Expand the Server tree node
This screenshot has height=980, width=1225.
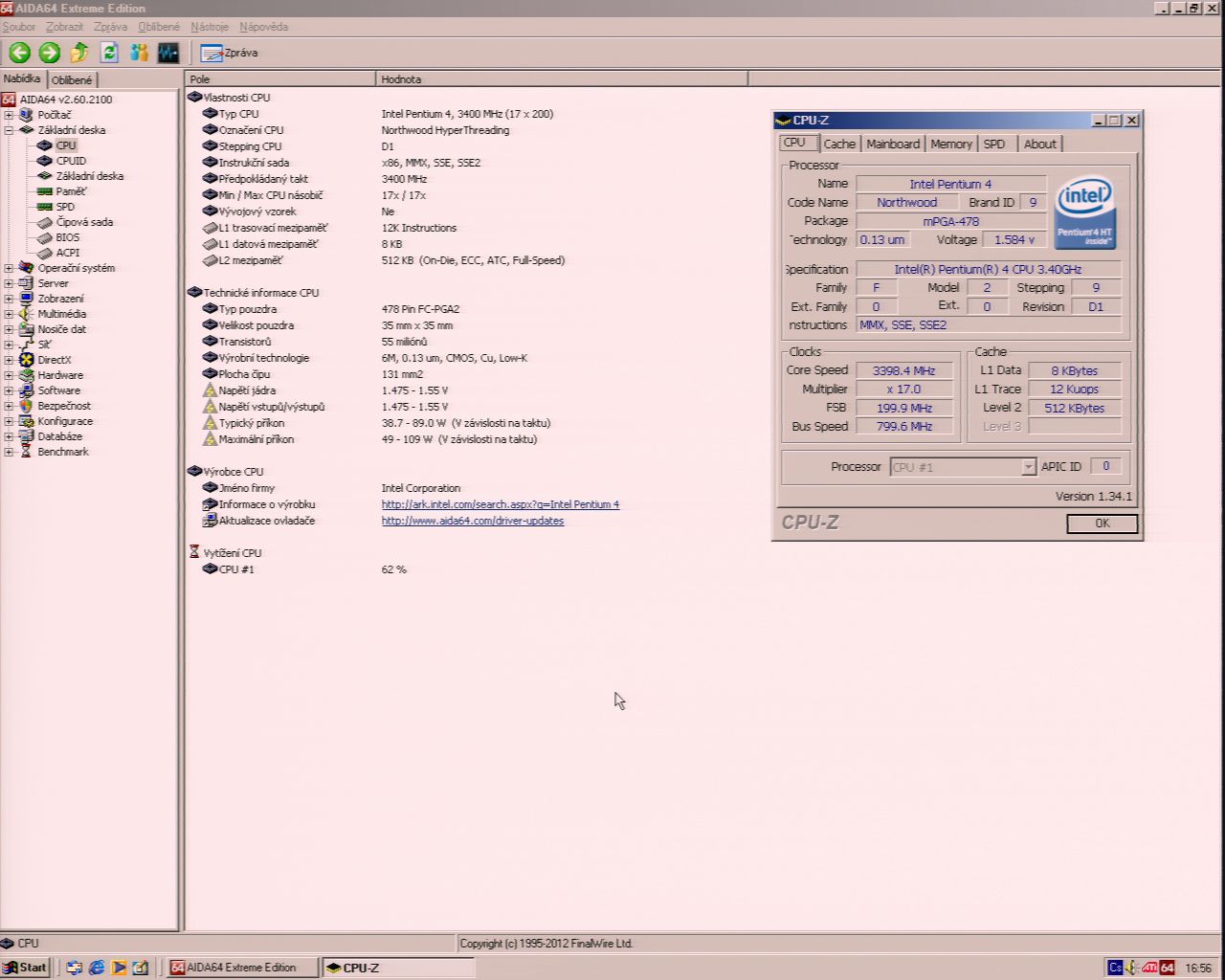9,283
